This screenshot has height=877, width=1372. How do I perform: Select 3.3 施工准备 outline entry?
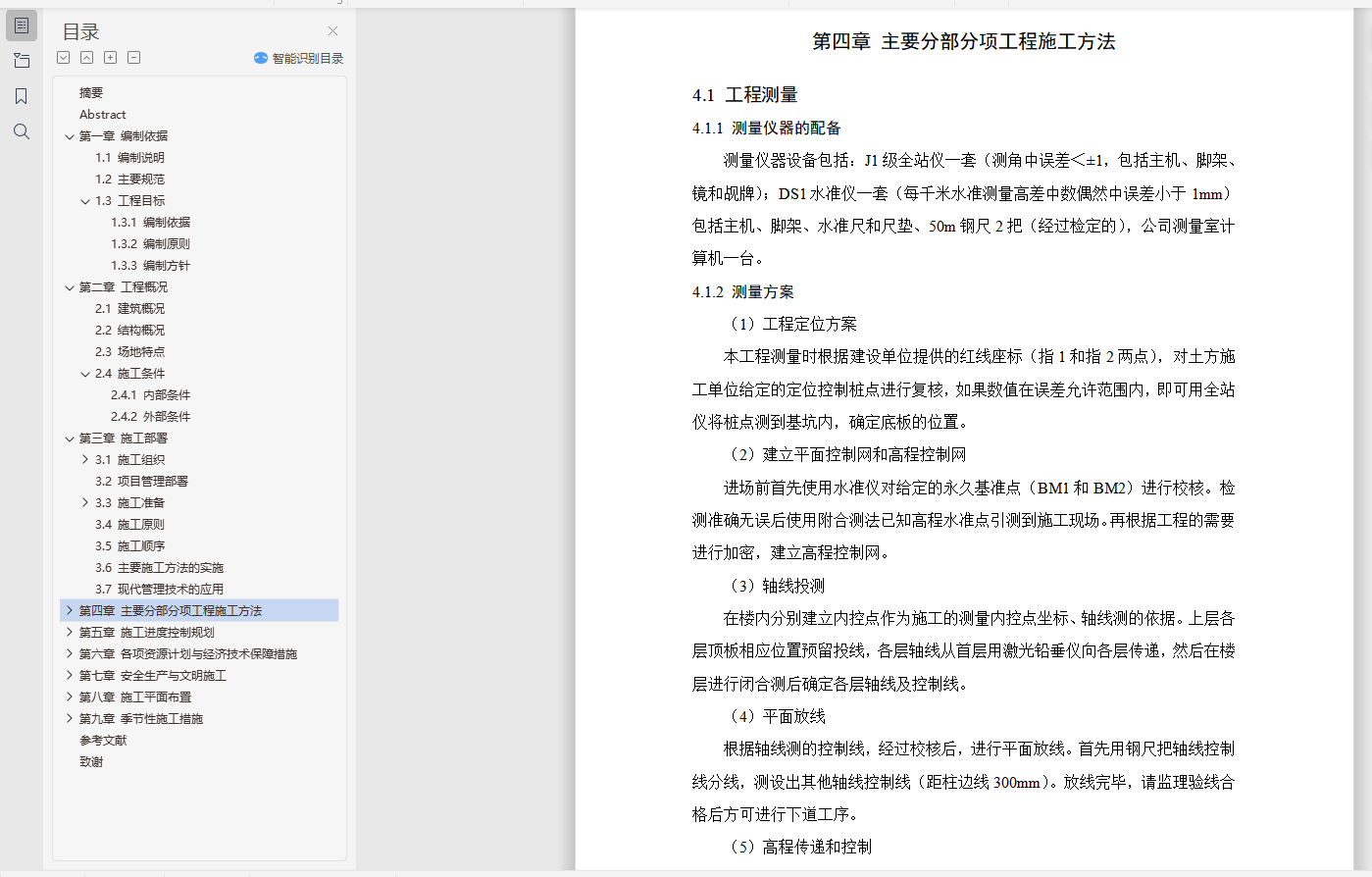pyautogui.click(x=130, y=503)
